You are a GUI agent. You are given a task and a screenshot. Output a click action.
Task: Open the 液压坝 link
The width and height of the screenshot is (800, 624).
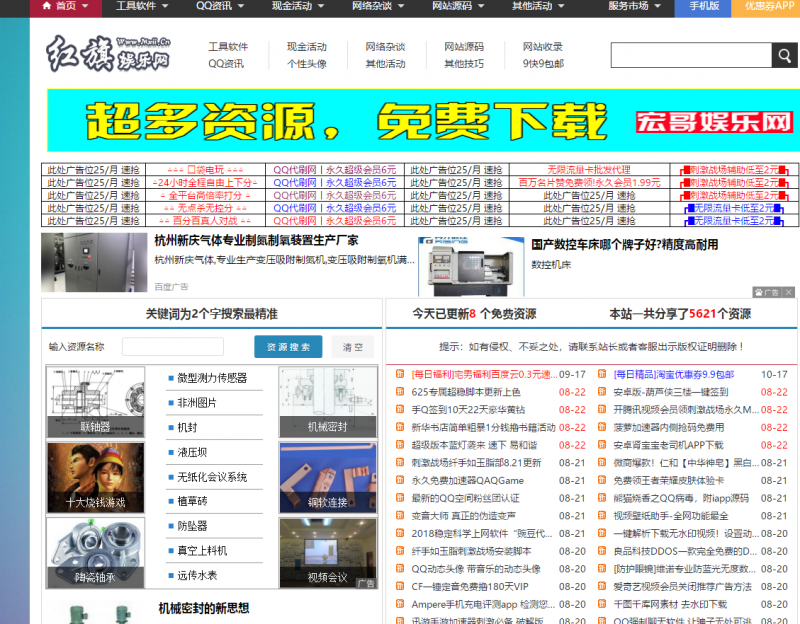192,452
